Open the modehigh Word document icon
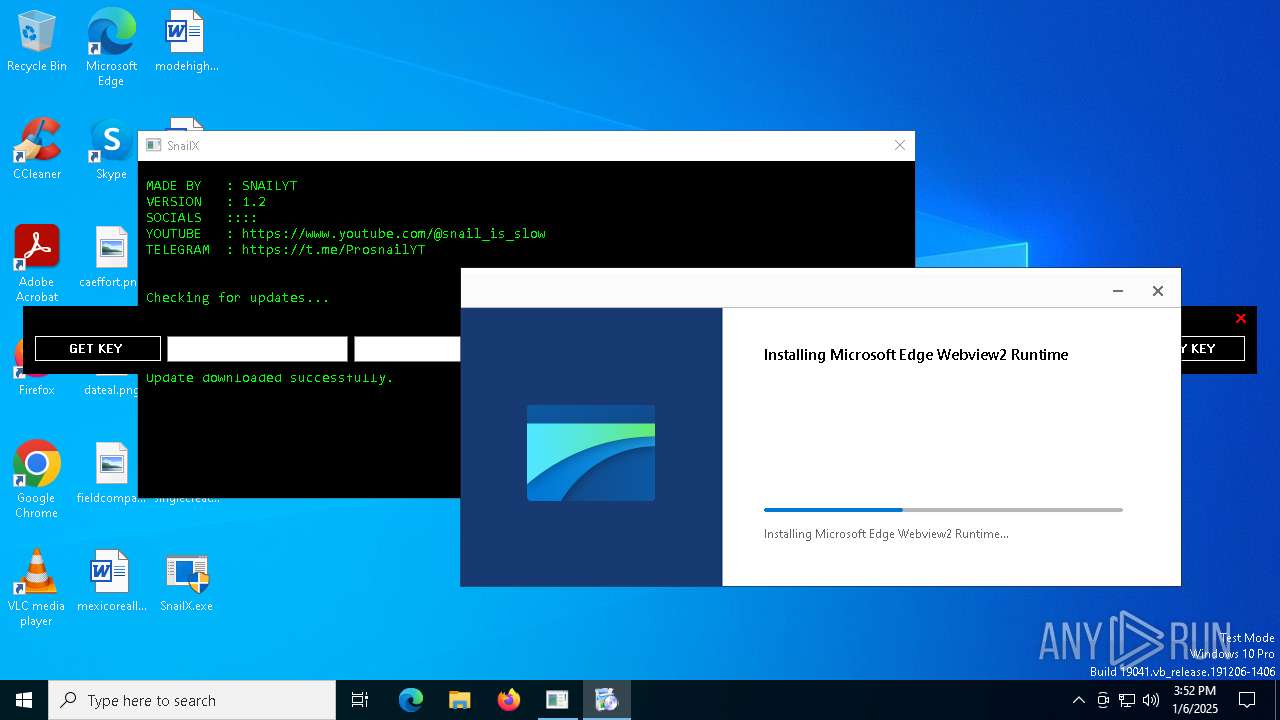1280x720 pixels. 186,42
